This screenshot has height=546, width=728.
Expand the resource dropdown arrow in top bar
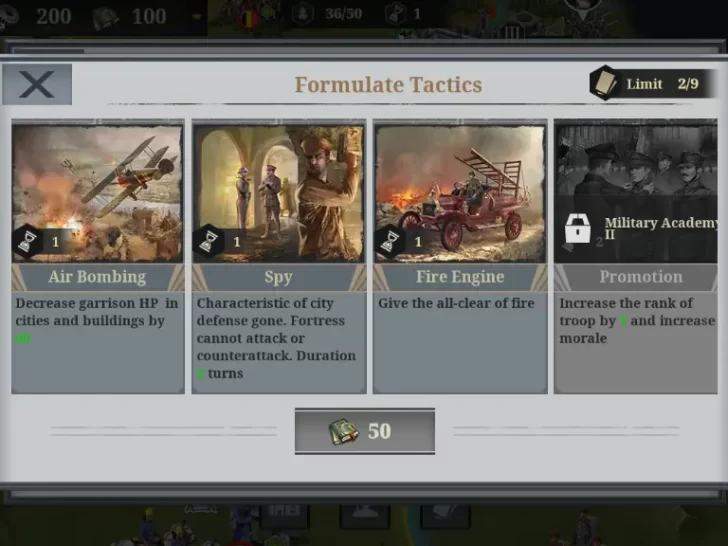click(197, 17)
